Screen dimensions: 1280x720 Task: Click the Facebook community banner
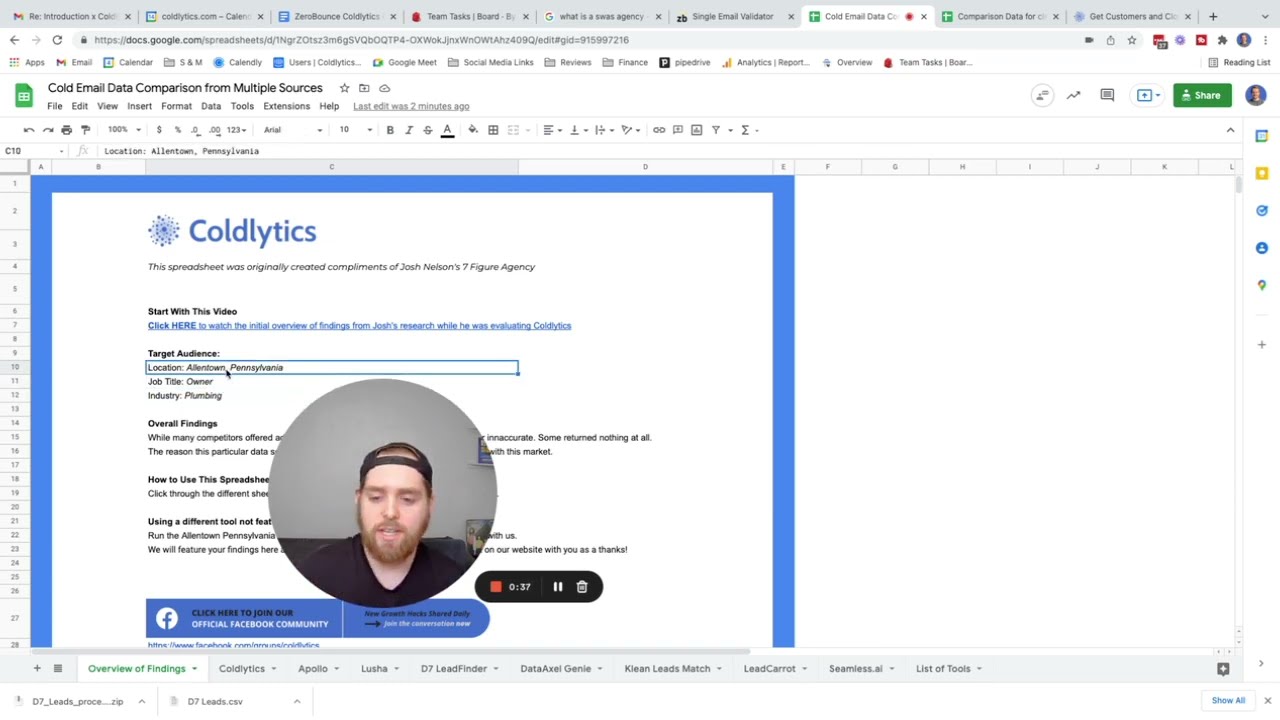317,618
